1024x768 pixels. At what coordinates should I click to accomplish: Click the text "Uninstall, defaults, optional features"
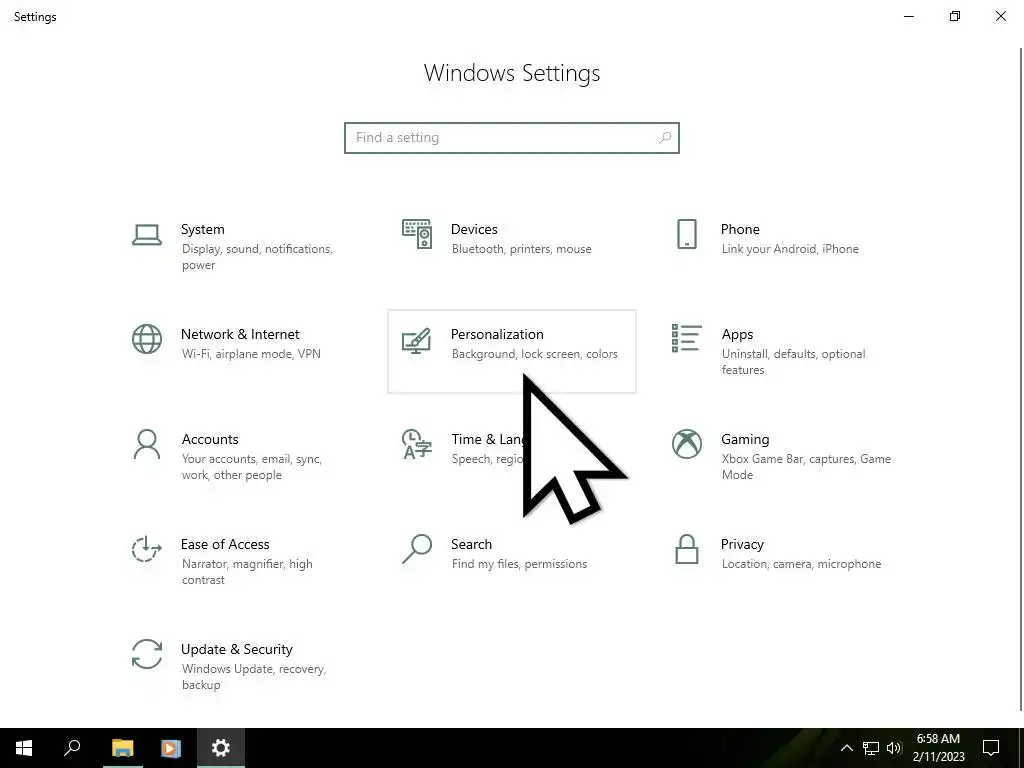pos(793,362)
